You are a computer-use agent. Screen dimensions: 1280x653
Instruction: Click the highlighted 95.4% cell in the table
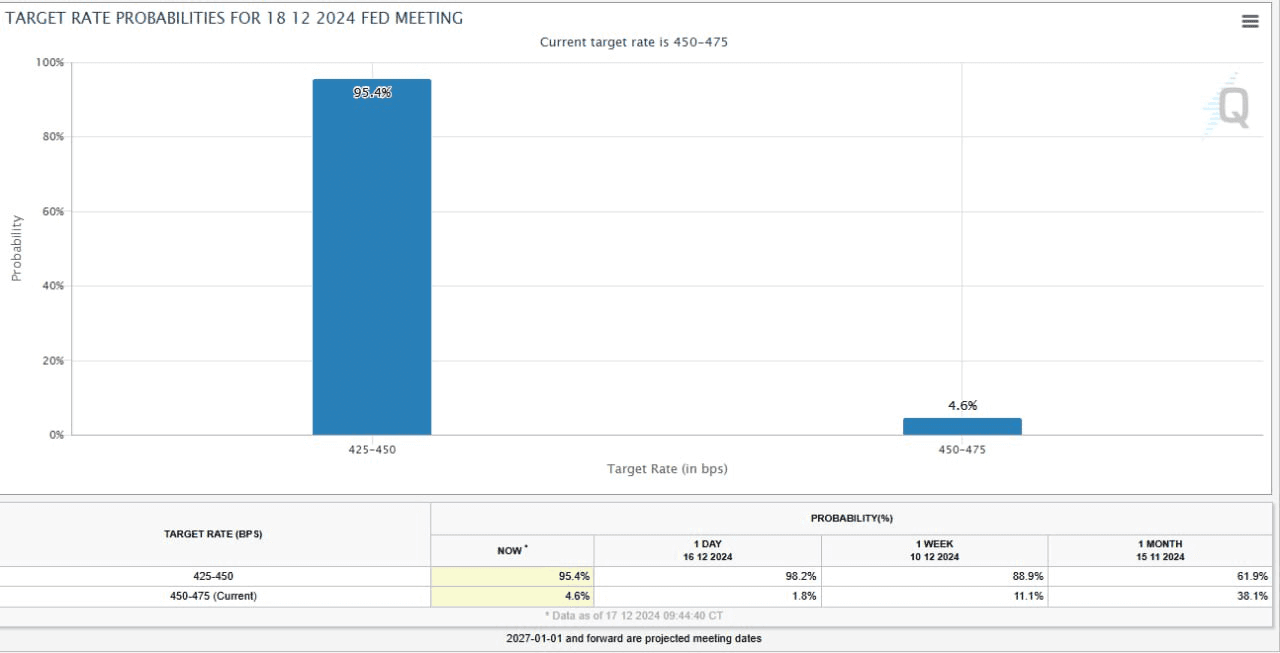tap(512, 576)
